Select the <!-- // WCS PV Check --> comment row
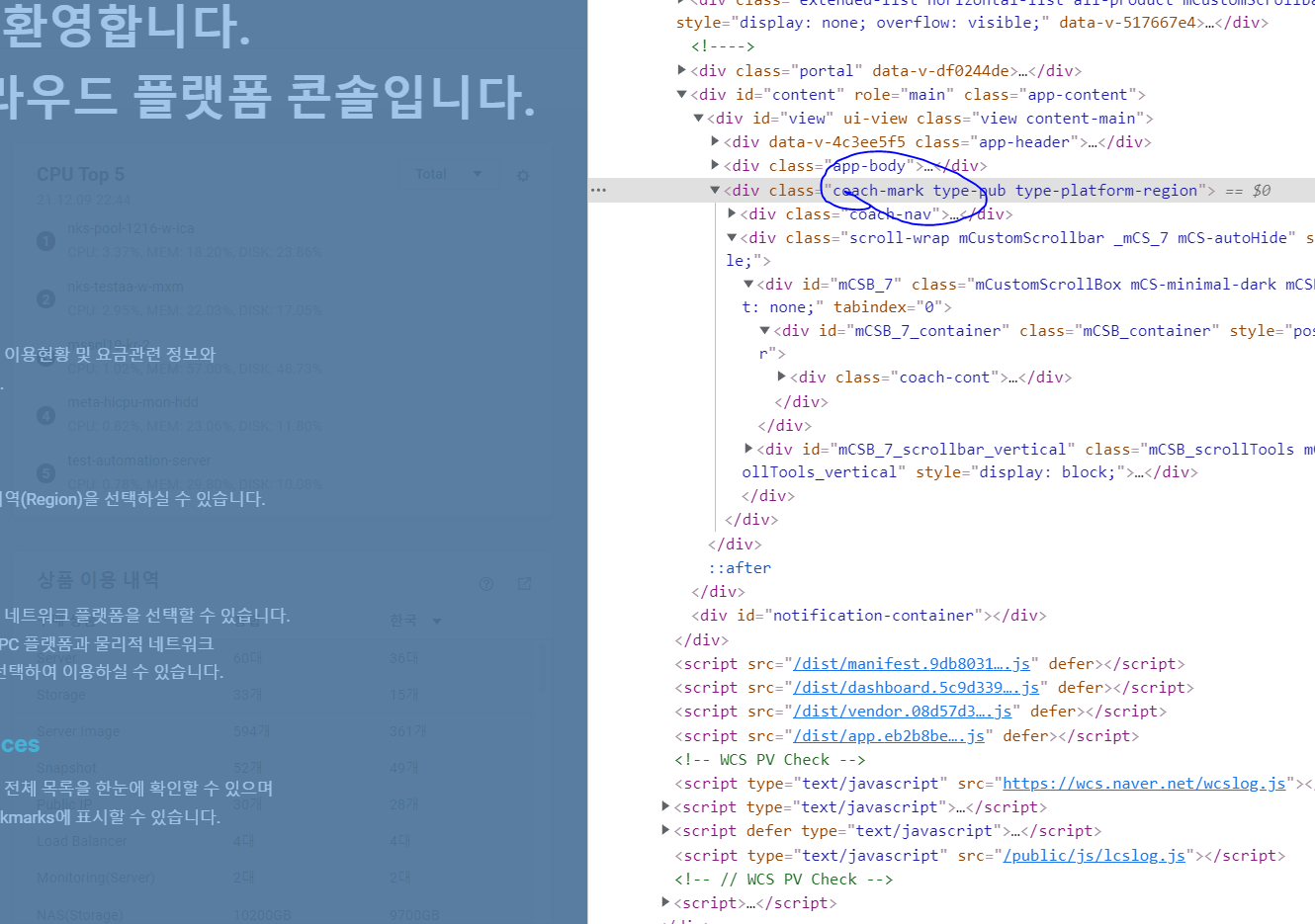 [784, 879]
